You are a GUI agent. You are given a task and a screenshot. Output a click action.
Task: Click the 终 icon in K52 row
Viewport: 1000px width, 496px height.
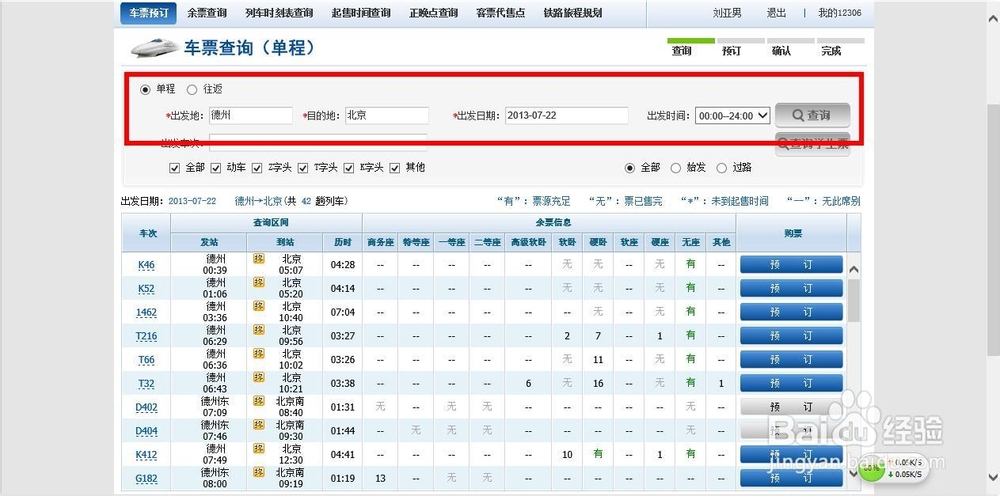point(258,282)
